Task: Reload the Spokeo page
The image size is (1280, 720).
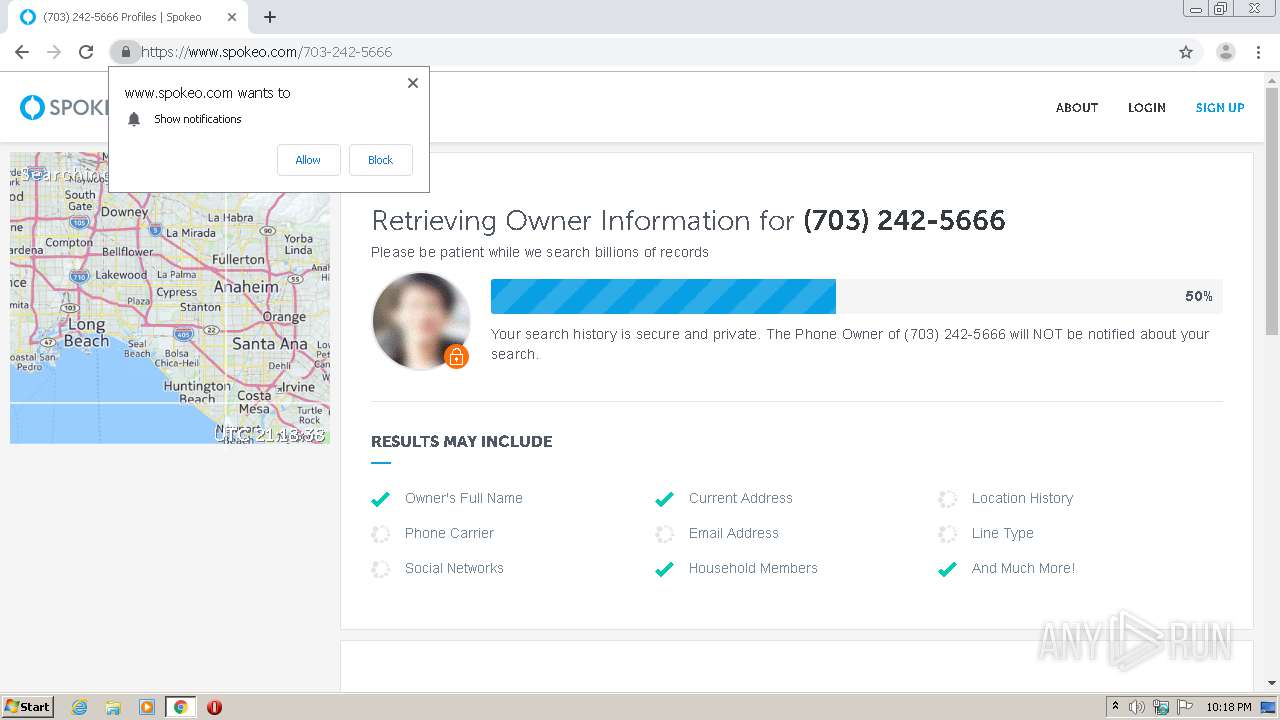Action: [86, 52]
